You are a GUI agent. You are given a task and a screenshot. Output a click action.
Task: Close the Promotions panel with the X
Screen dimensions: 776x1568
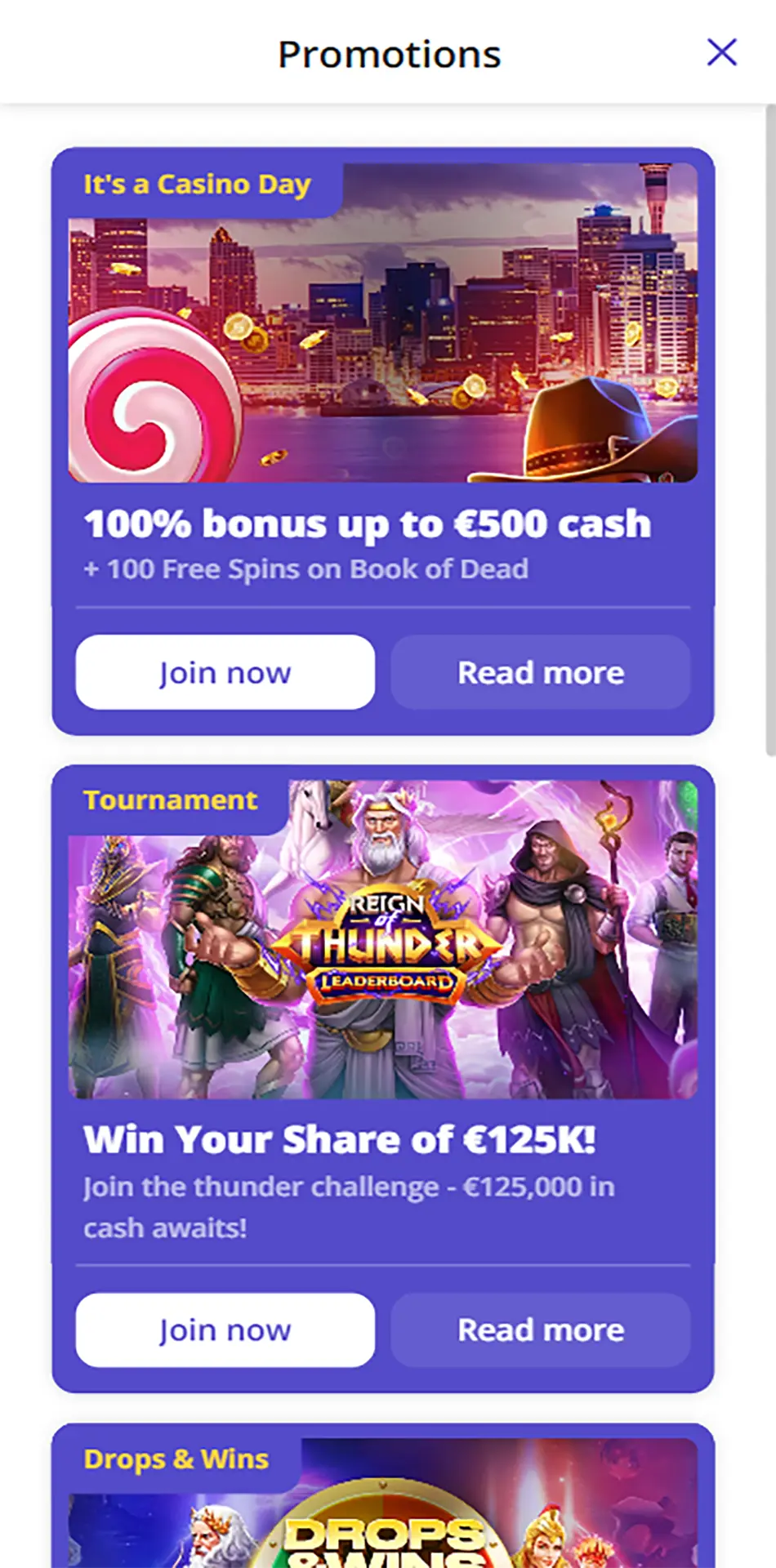pyautogui.click(x=721, y=52)
